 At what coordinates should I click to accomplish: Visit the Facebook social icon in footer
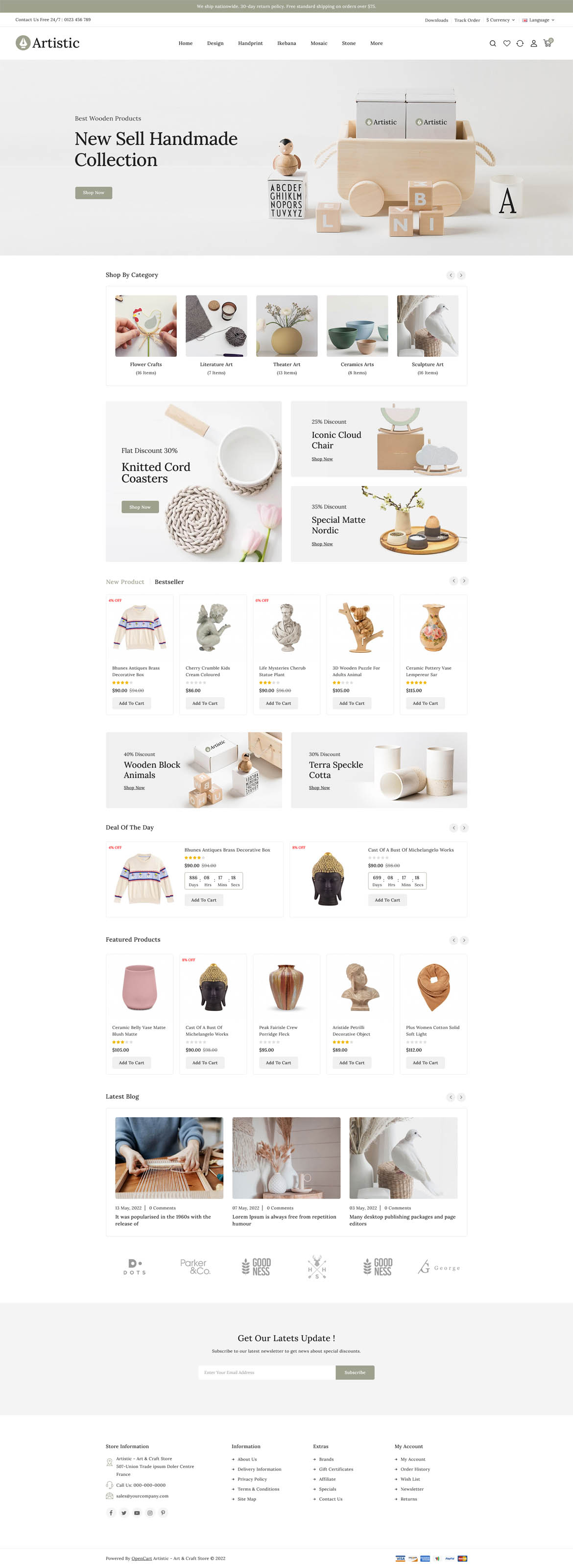point(111,1513)
